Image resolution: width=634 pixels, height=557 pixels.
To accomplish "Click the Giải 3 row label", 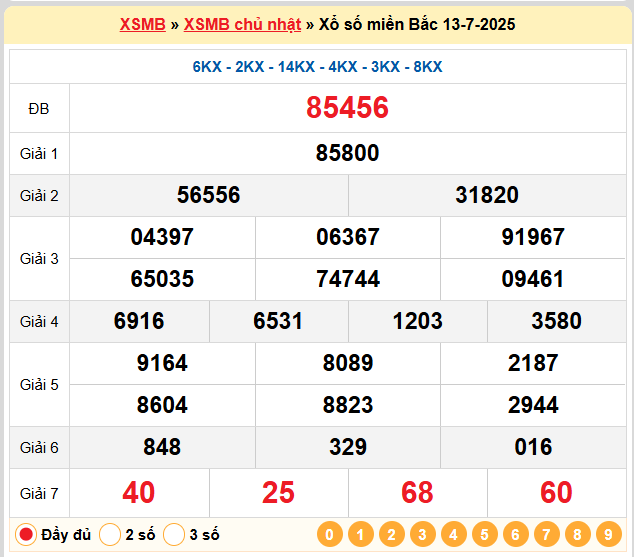I will click(39, 259).
